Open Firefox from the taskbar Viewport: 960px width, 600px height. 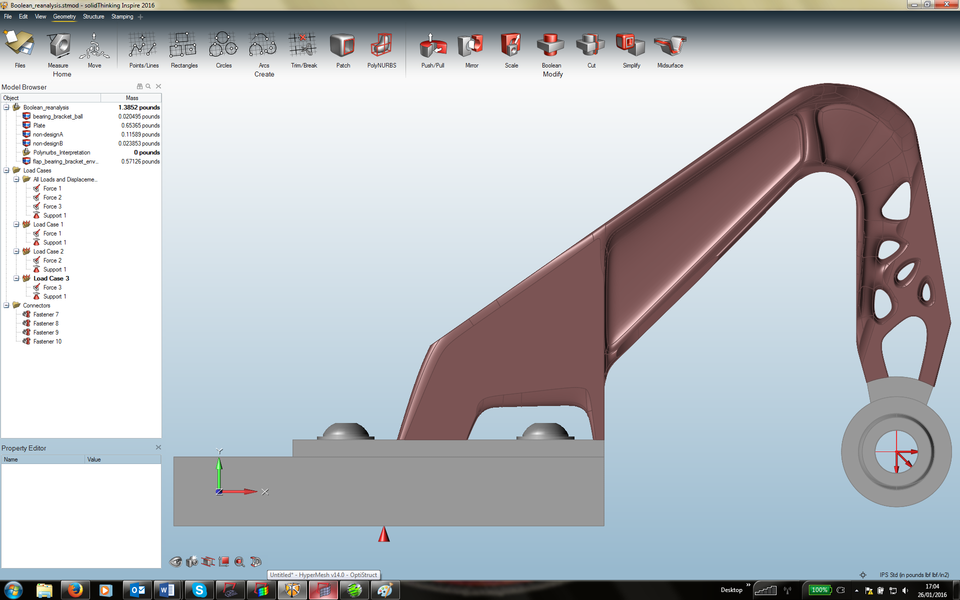75,590
